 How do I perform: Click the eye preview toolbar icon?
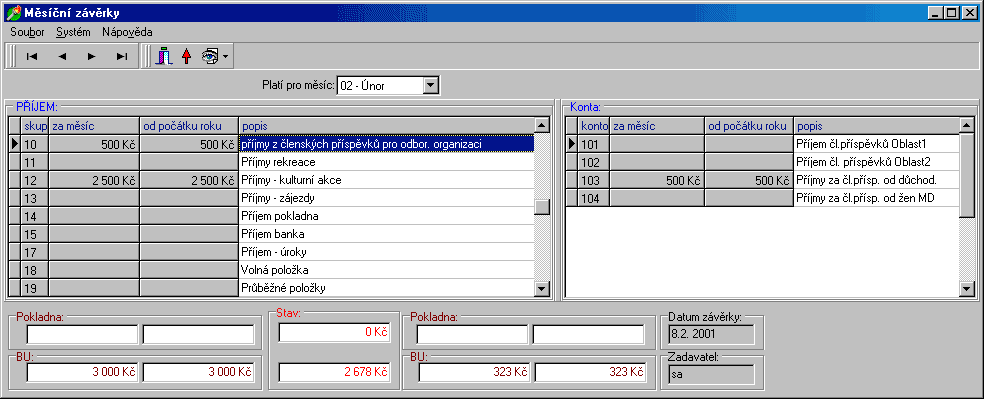point(209,56)
